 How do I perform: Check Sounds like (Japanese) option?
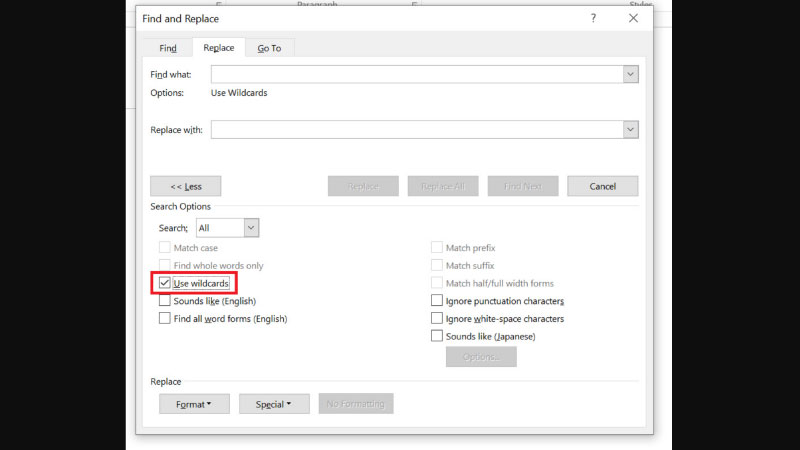(437, 337)
